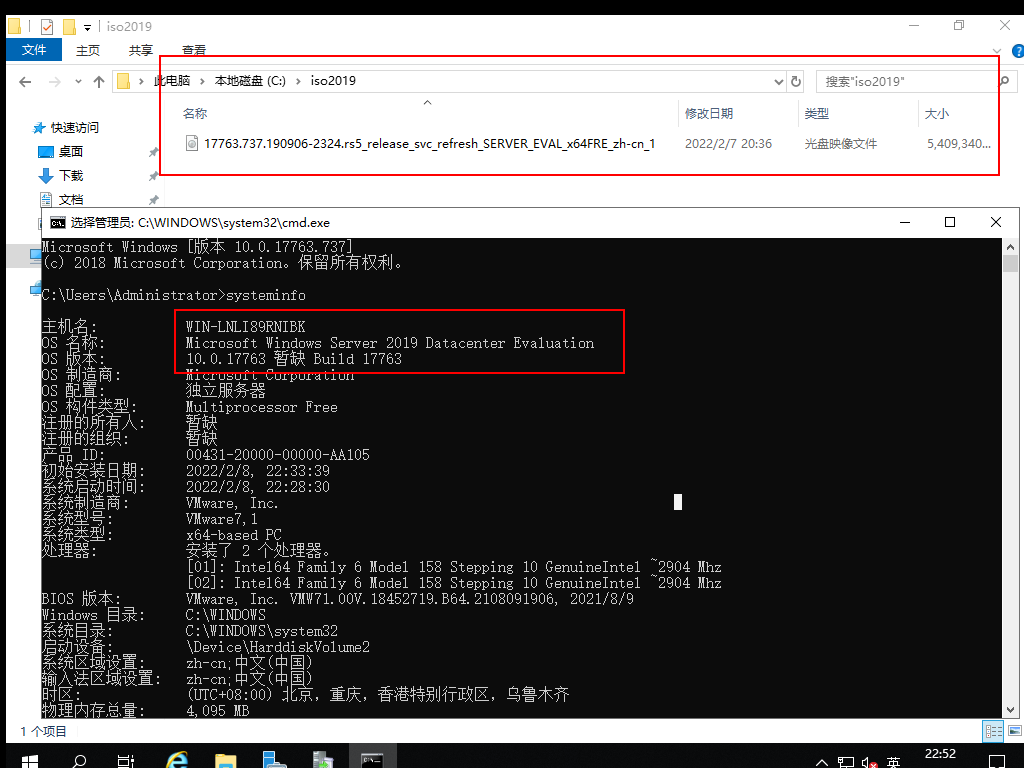Click the pin icon beside 文档
Screen dimensions: 1024x768
153,199
